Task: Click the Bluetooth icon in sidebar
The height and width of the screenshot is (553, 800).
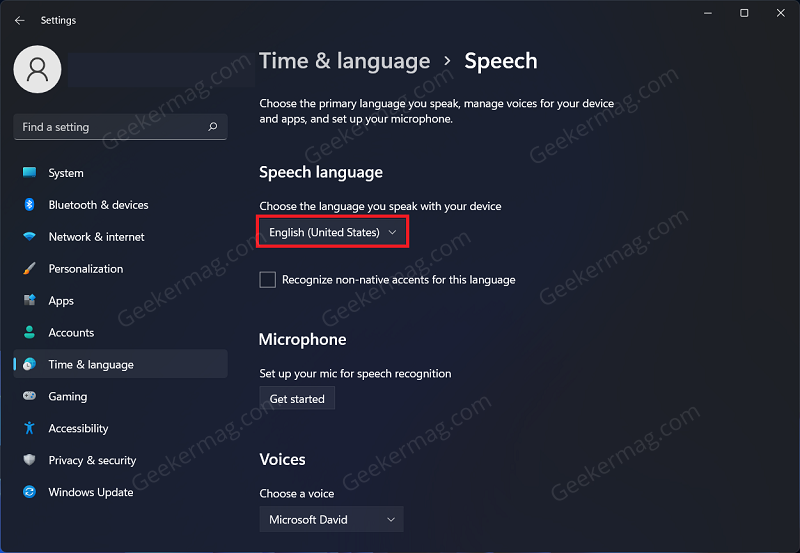Action: tap(30, 205)
